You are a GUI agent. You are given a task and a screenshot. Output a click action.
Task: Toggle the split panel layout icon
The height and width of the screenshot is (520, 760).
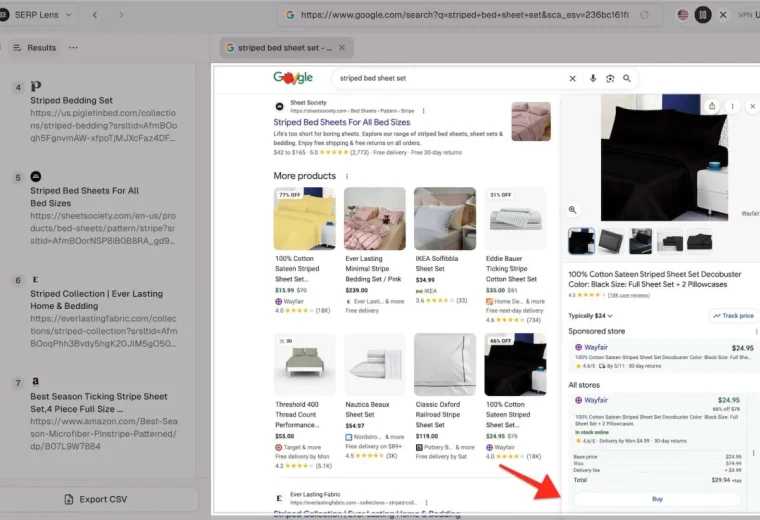pos(703,15)
